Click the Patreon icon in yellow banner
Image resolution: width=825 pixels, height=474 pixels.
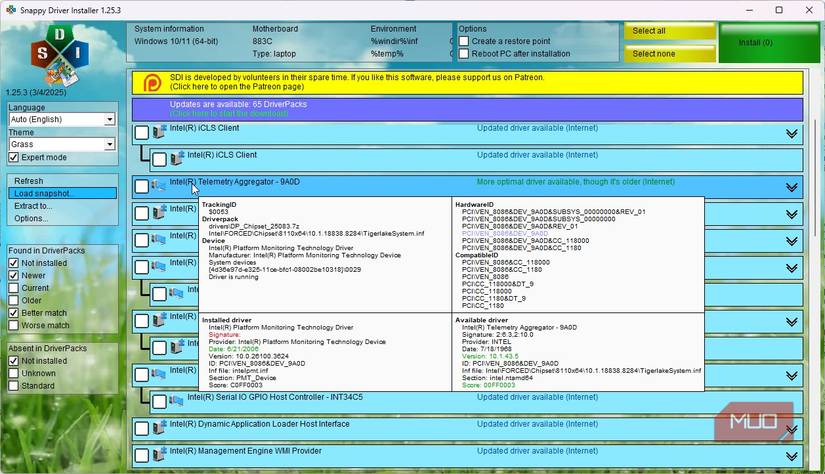click(153, 82)
